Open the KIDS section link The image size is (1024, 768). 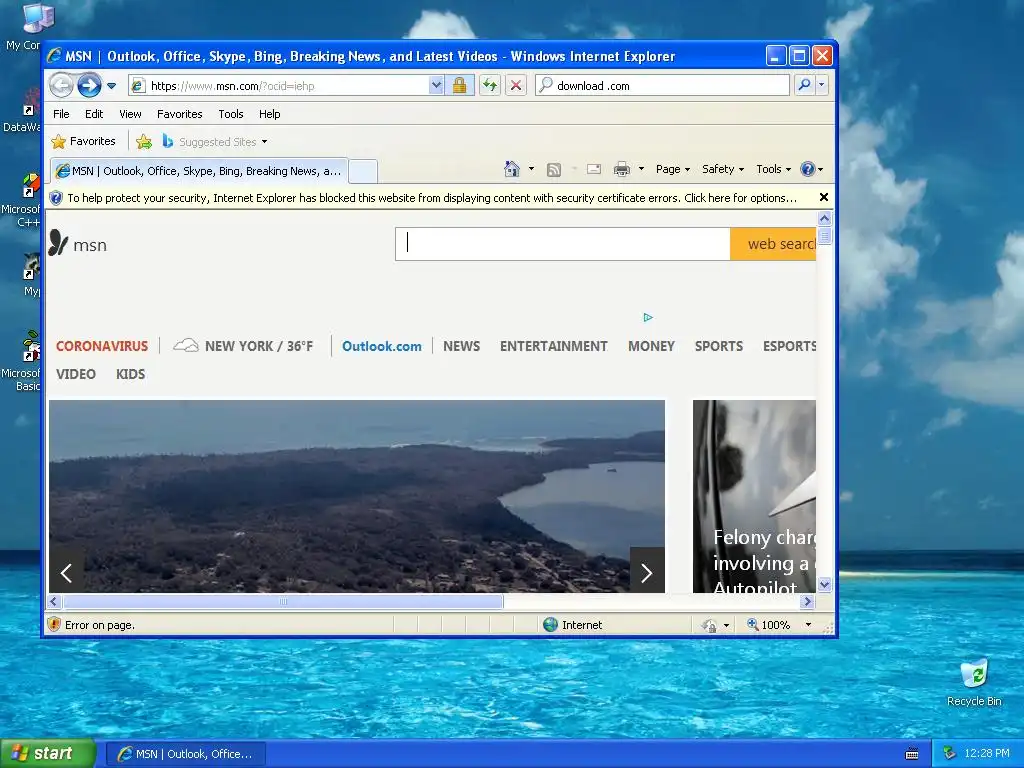tap(131, 374)
